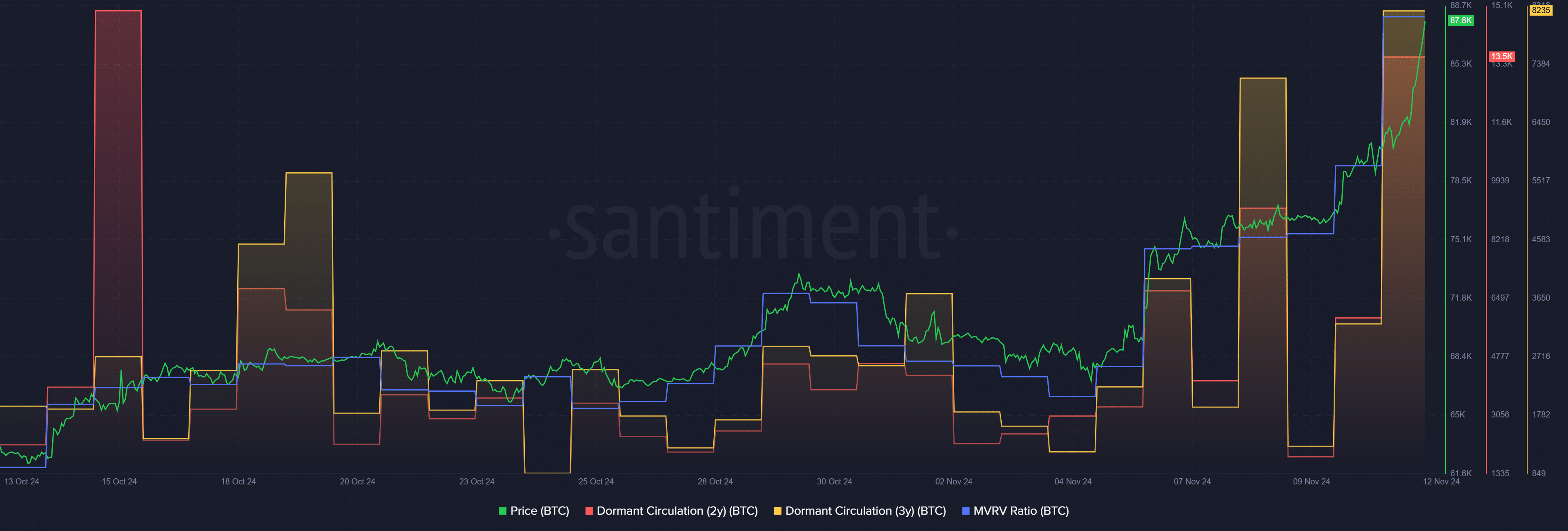This screenshot has height=531, width=1568.
Task: Select the 30 Oct 24 date label
Action: pos(834,482)
